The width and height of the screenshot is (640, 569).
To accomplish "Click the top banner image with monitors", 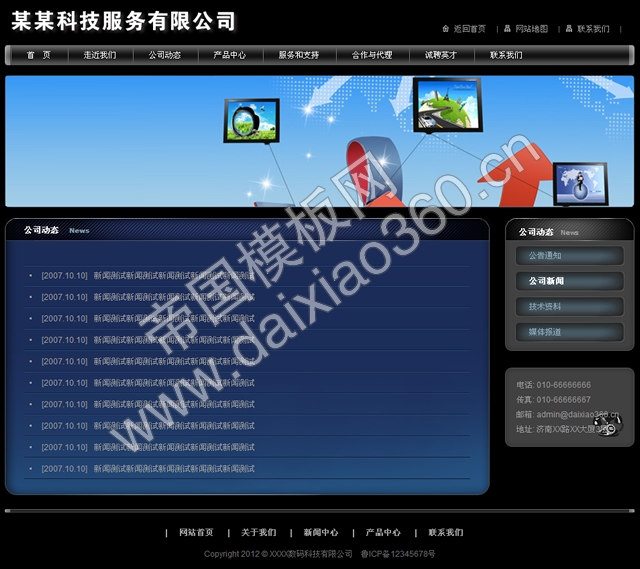I will point(319,141).
